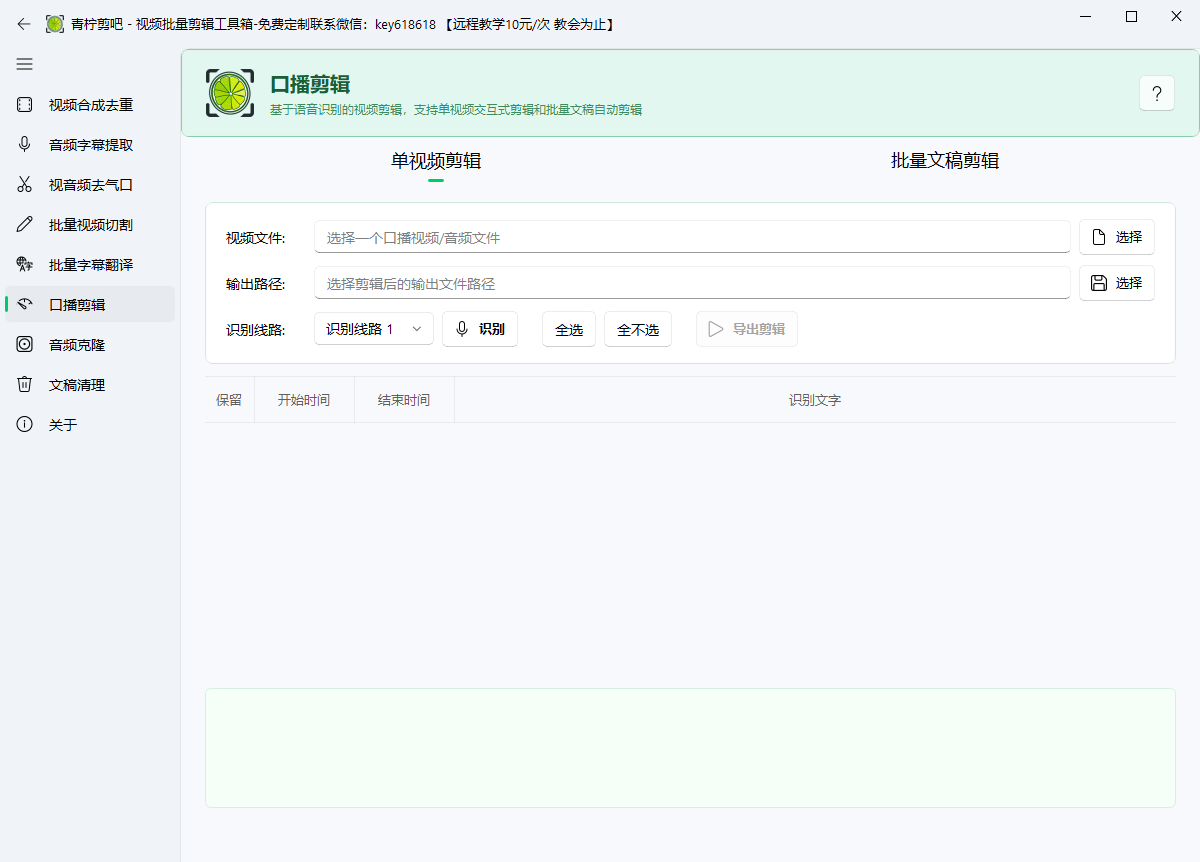Collapse the sidebar via hamburger menu

coord(24,64)
